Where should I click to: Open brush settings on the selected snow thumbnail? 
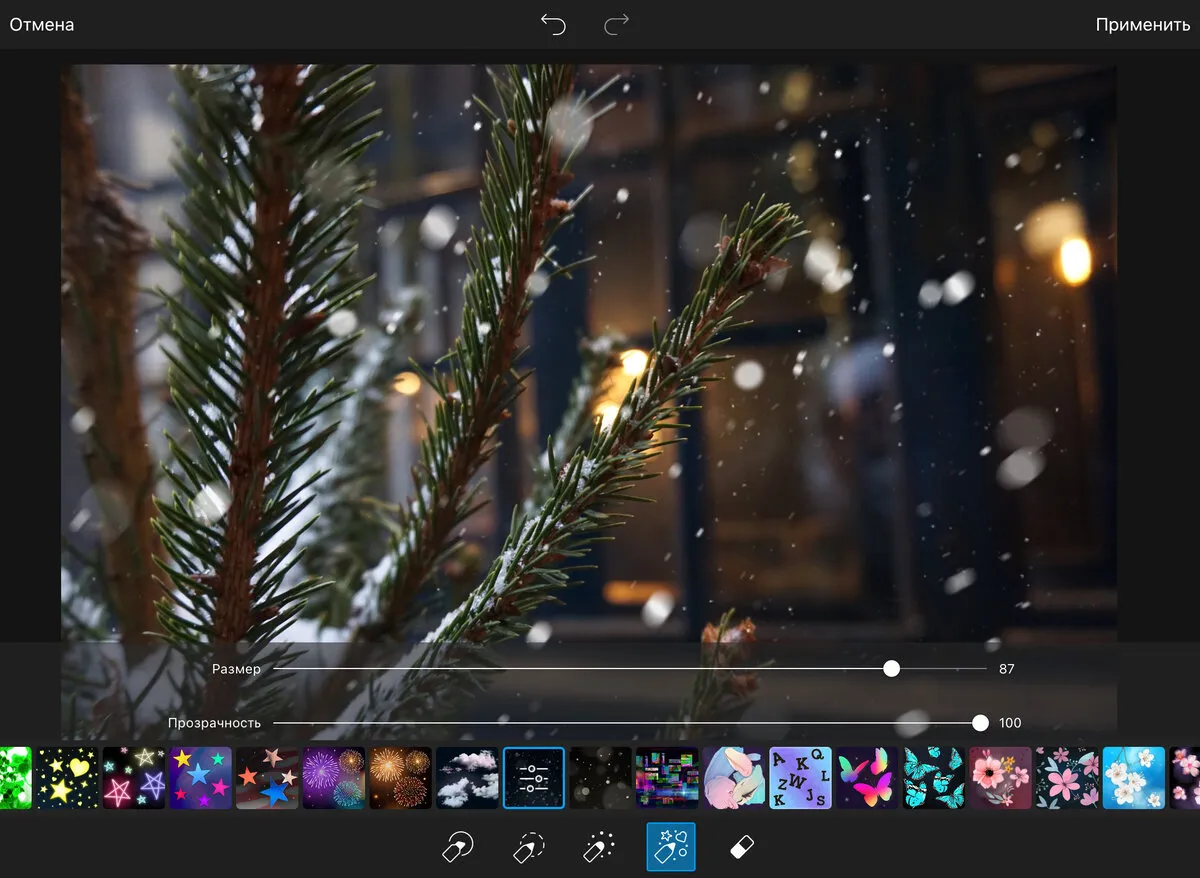(534, 778)
